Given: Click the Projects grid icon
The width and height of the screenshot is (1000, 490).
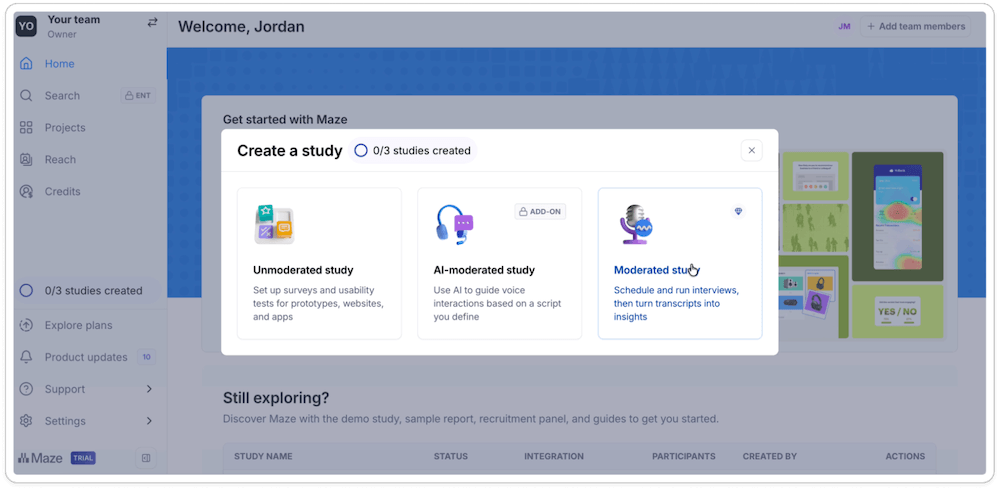Looking at the screenshot, I should tap(26, 128).
